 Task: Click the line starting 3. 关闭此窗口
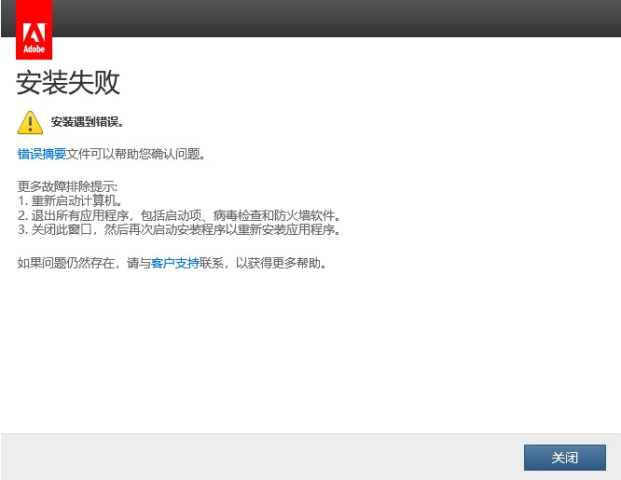click(179, 229)
